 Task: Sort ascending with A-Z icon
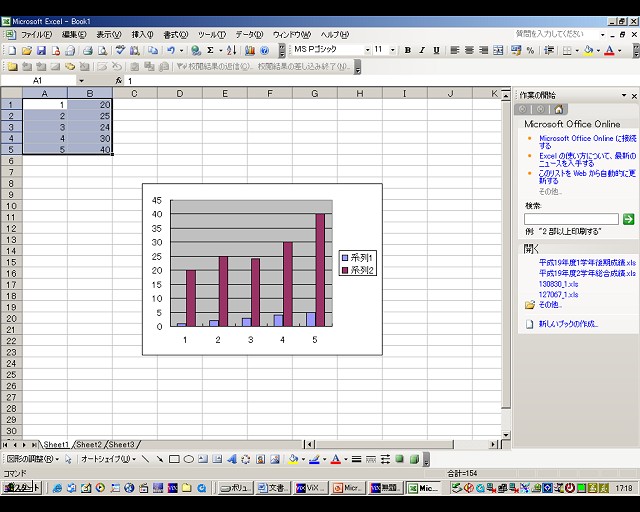click(231, 51)
